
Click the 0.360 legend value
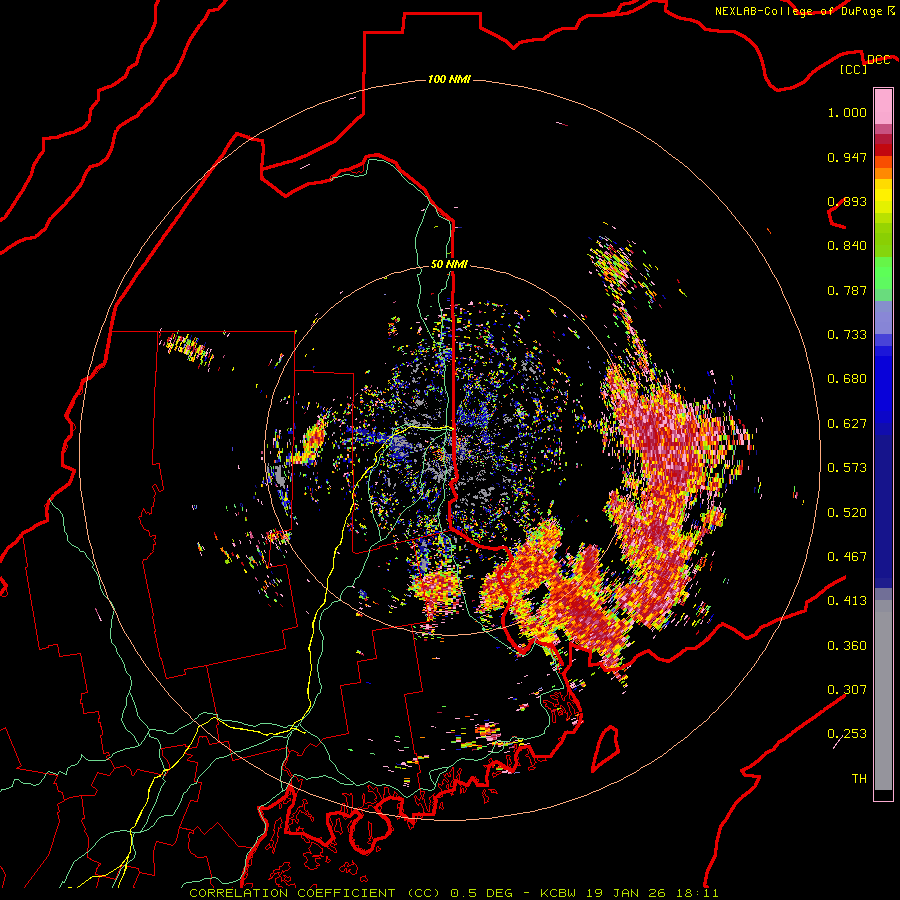[x=847, y=646]
